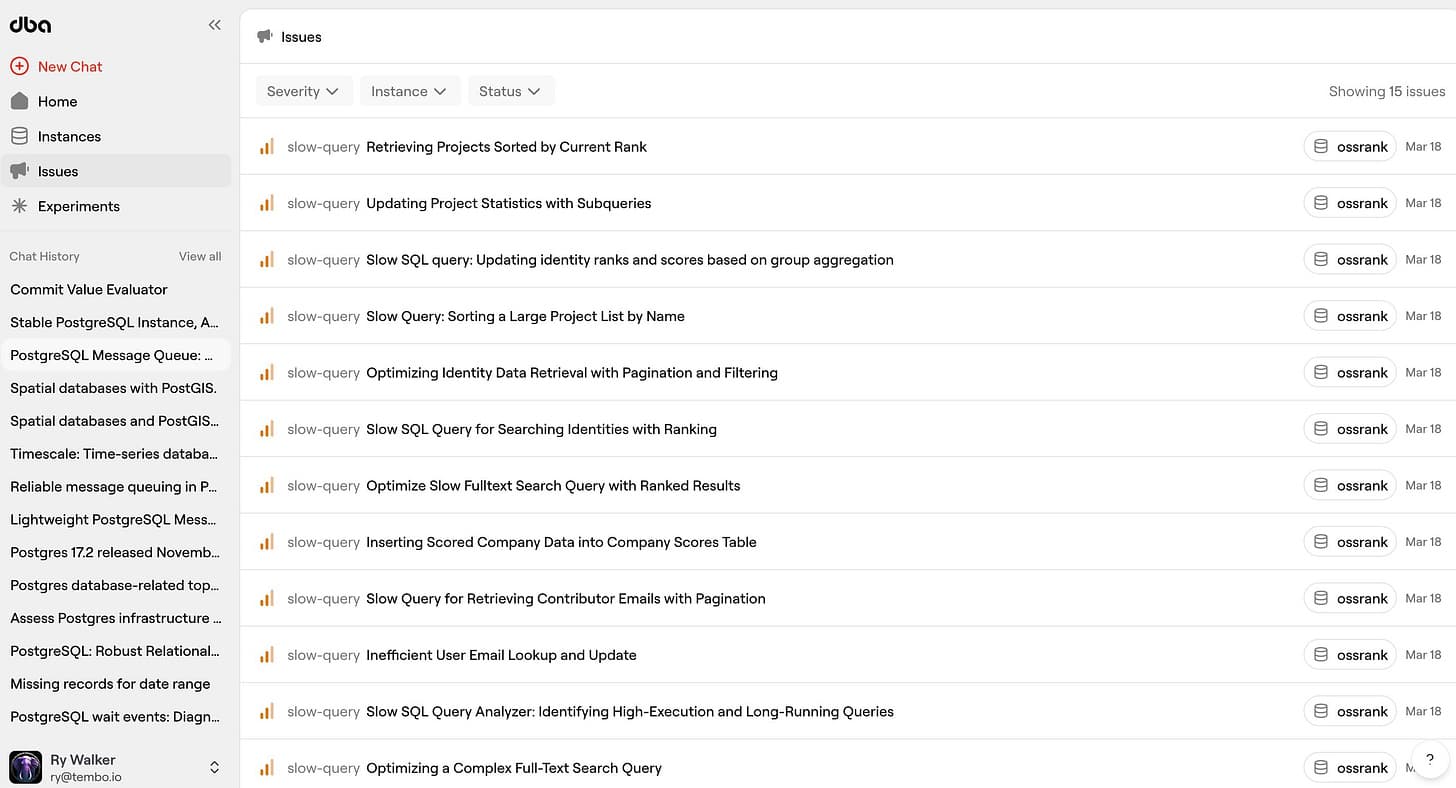Open the Severity filter dropdown
Screen dimensions: 1456x788
pos(304,91)
